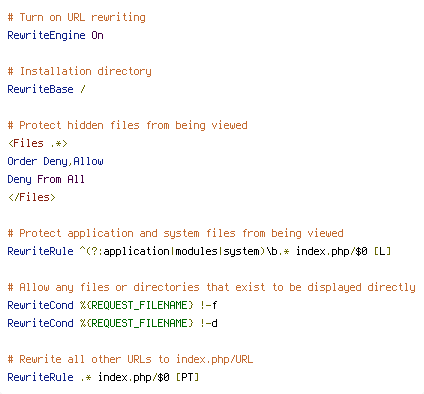This screenshot has height=394, width=424.
Task: Click the 'Deny From All' line
Action: 46,179
